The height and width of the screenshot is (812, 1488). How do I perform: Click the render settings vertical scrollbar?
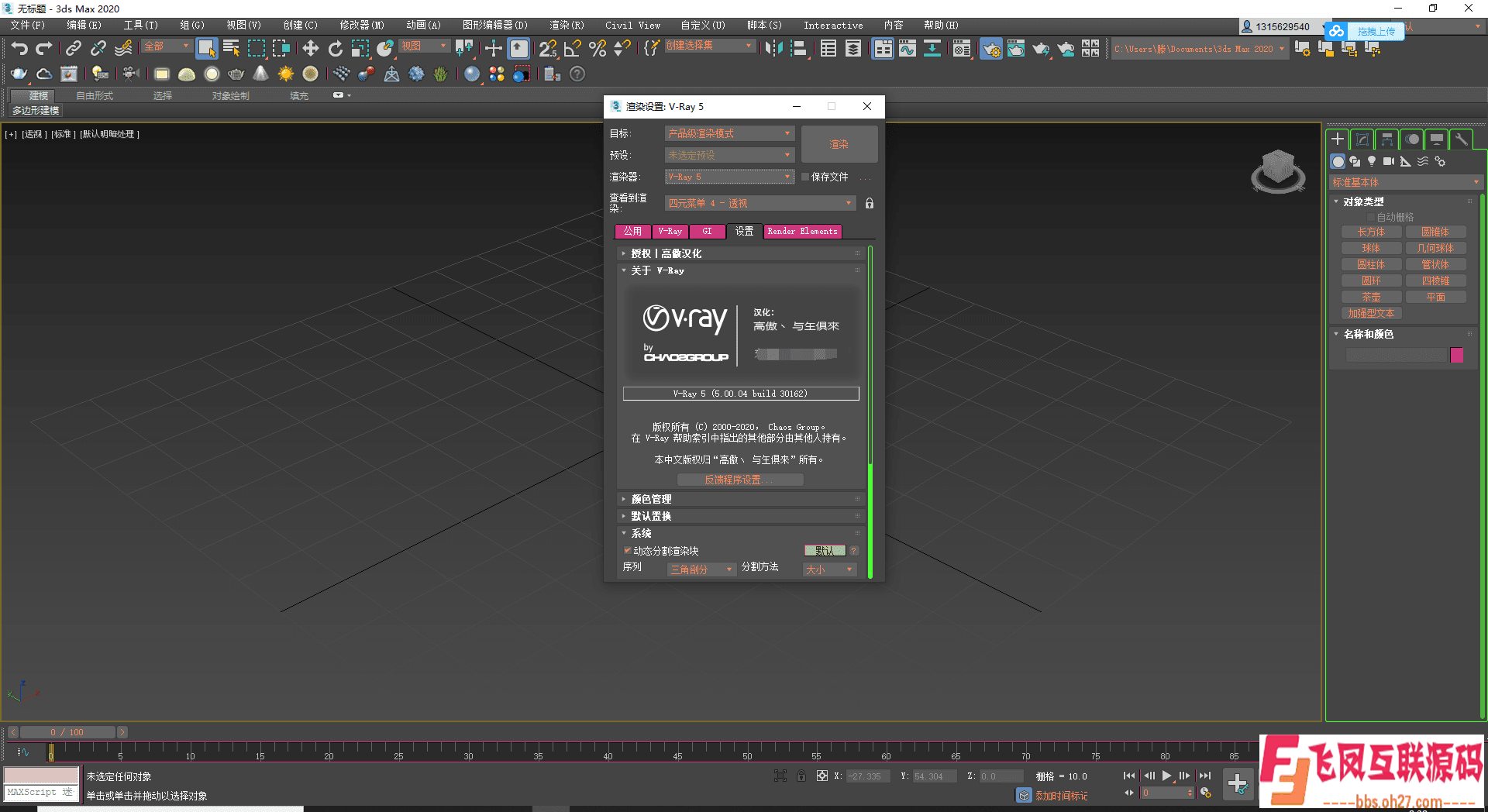[870, 412]
